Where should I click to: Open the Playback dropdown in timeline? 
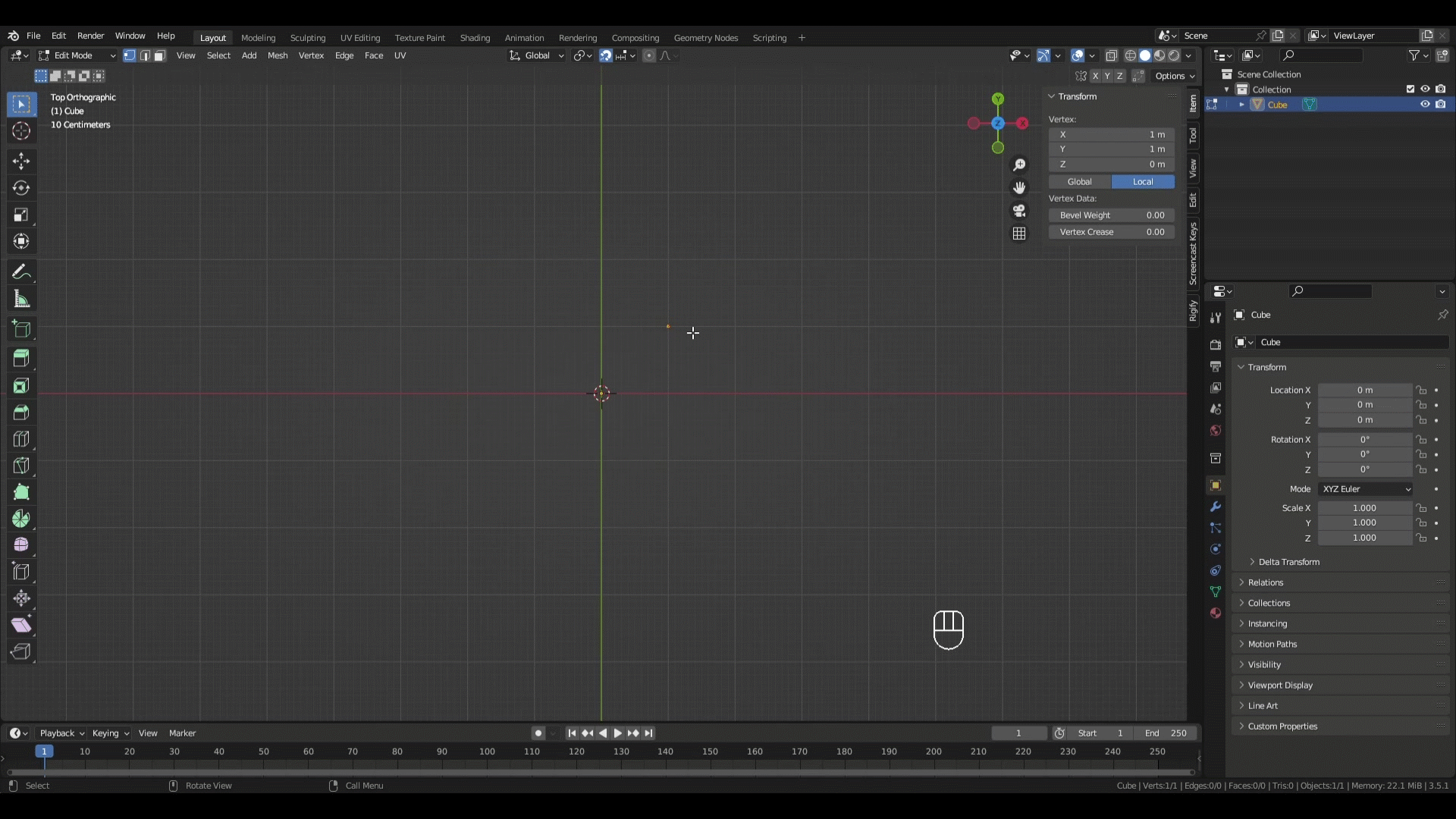[61, 733]
